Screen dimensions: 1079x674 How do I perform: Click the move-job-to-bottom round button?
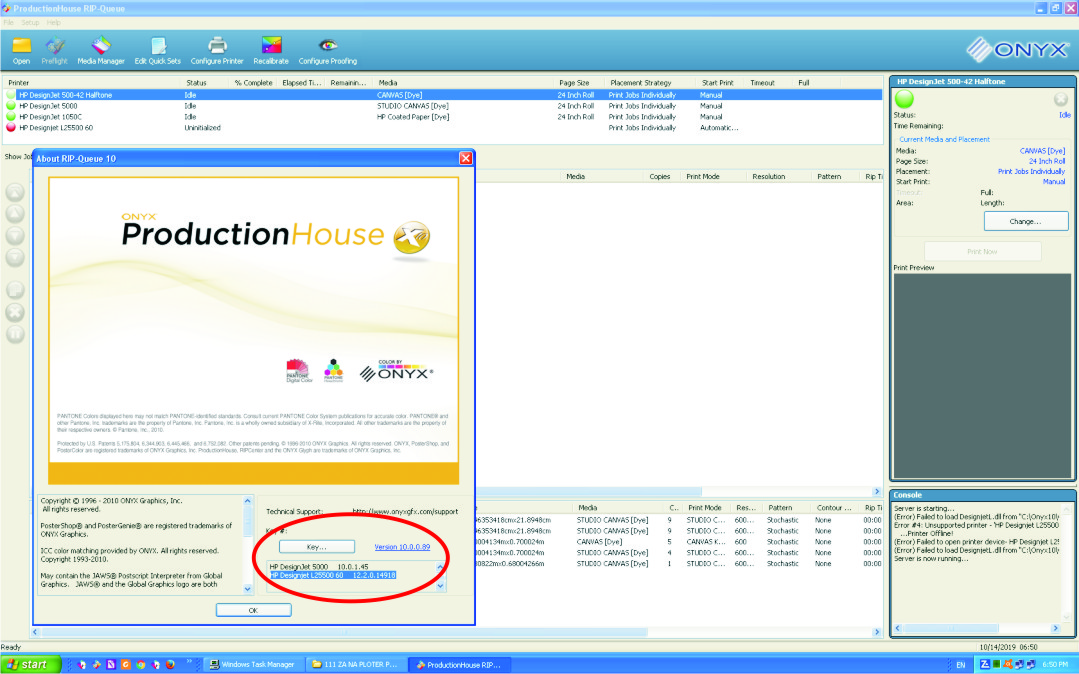(x=15, y=257)
